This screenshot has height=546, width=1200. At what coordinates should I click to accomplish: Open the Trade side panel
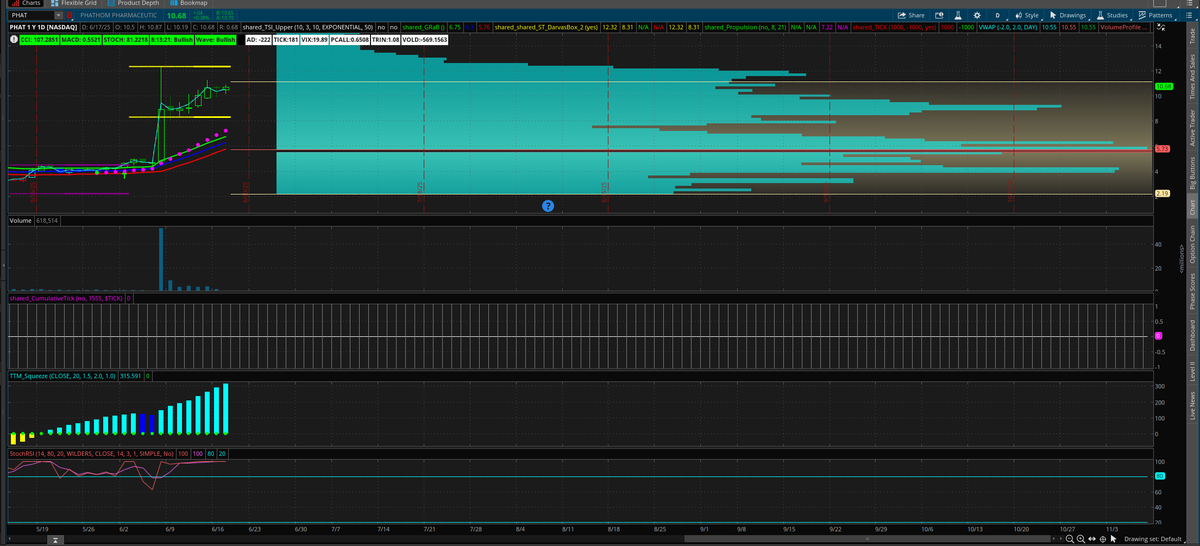(x=1192, y=37)
